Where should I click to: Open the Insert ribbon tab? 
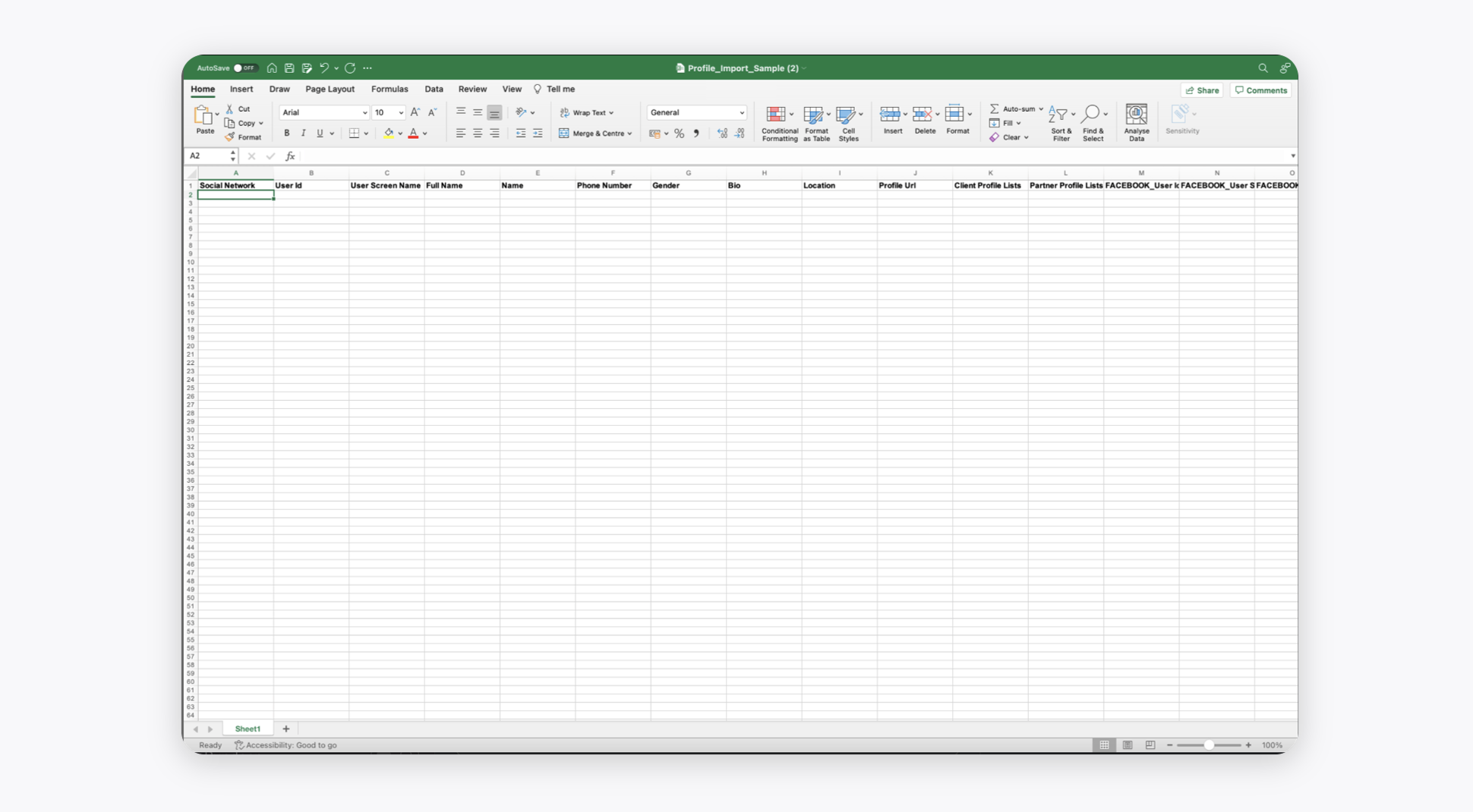tap(241, 90)
